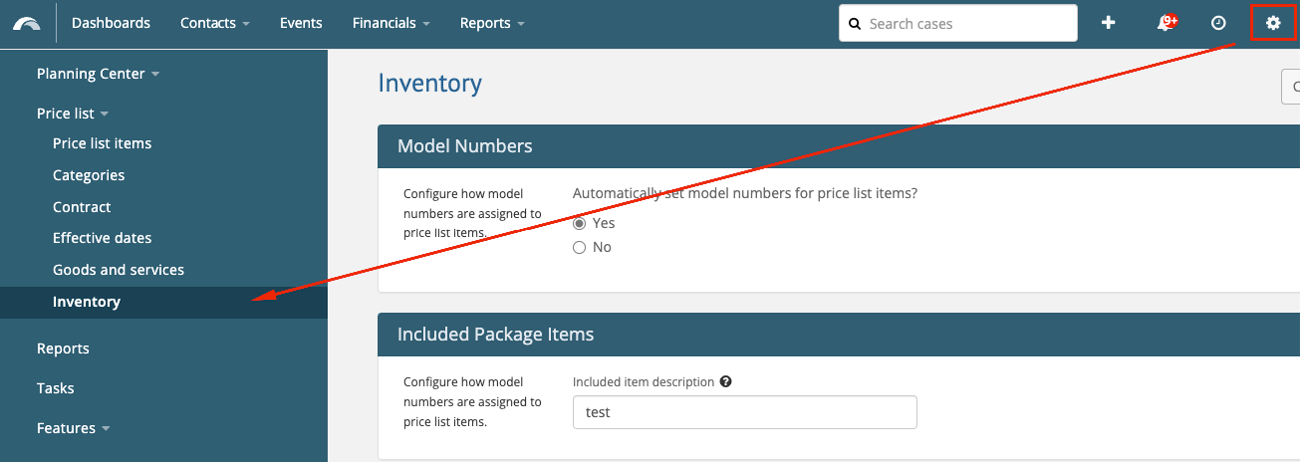Click the Inventory page heading
The image size is (1300, 462).
(x=430, y=83)
